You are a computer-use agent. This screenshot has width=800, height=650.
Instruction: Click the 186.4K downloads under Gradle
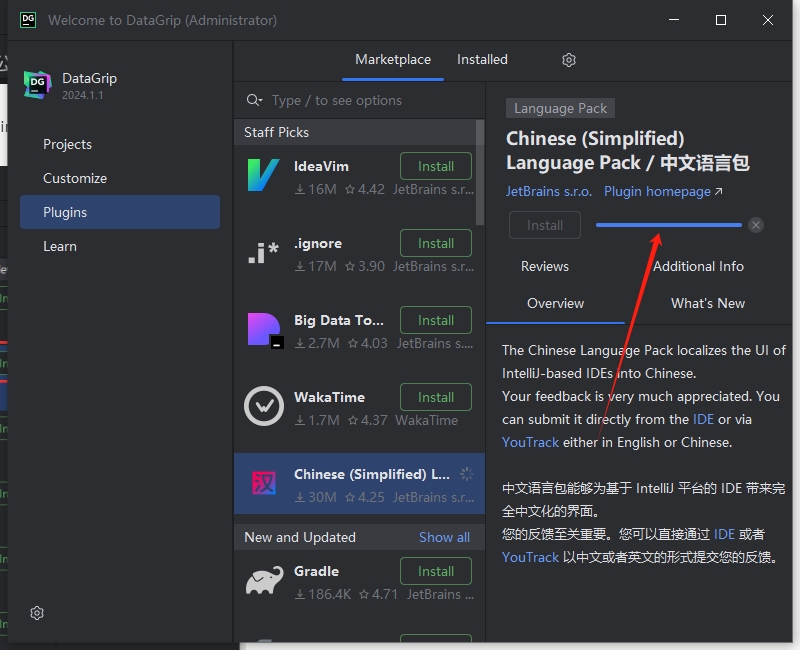click(x=323, y=594)
